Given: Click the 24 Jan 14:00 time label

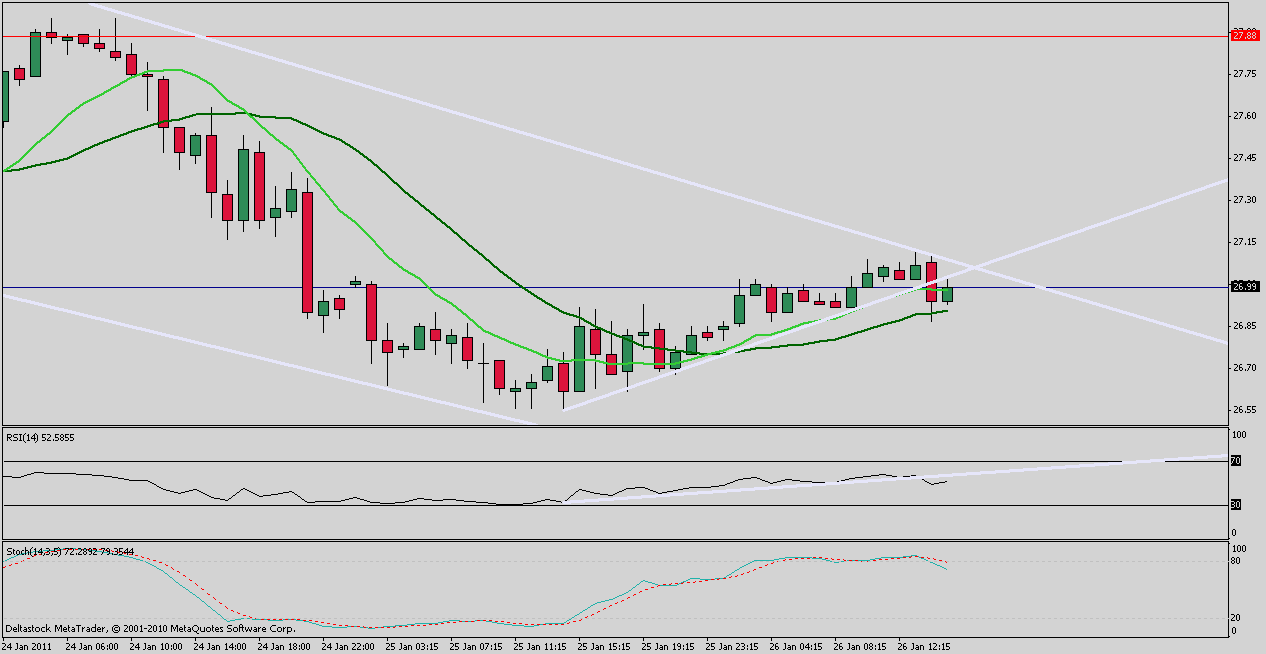Looking at the screenshot, I should pyautogui.click(x=221, y=647).
